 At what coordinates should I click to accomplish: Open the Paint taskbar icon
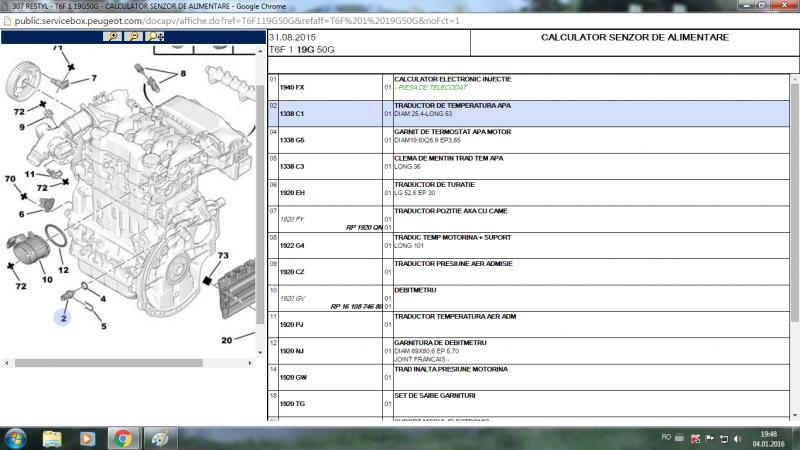(x=160, y=438)
